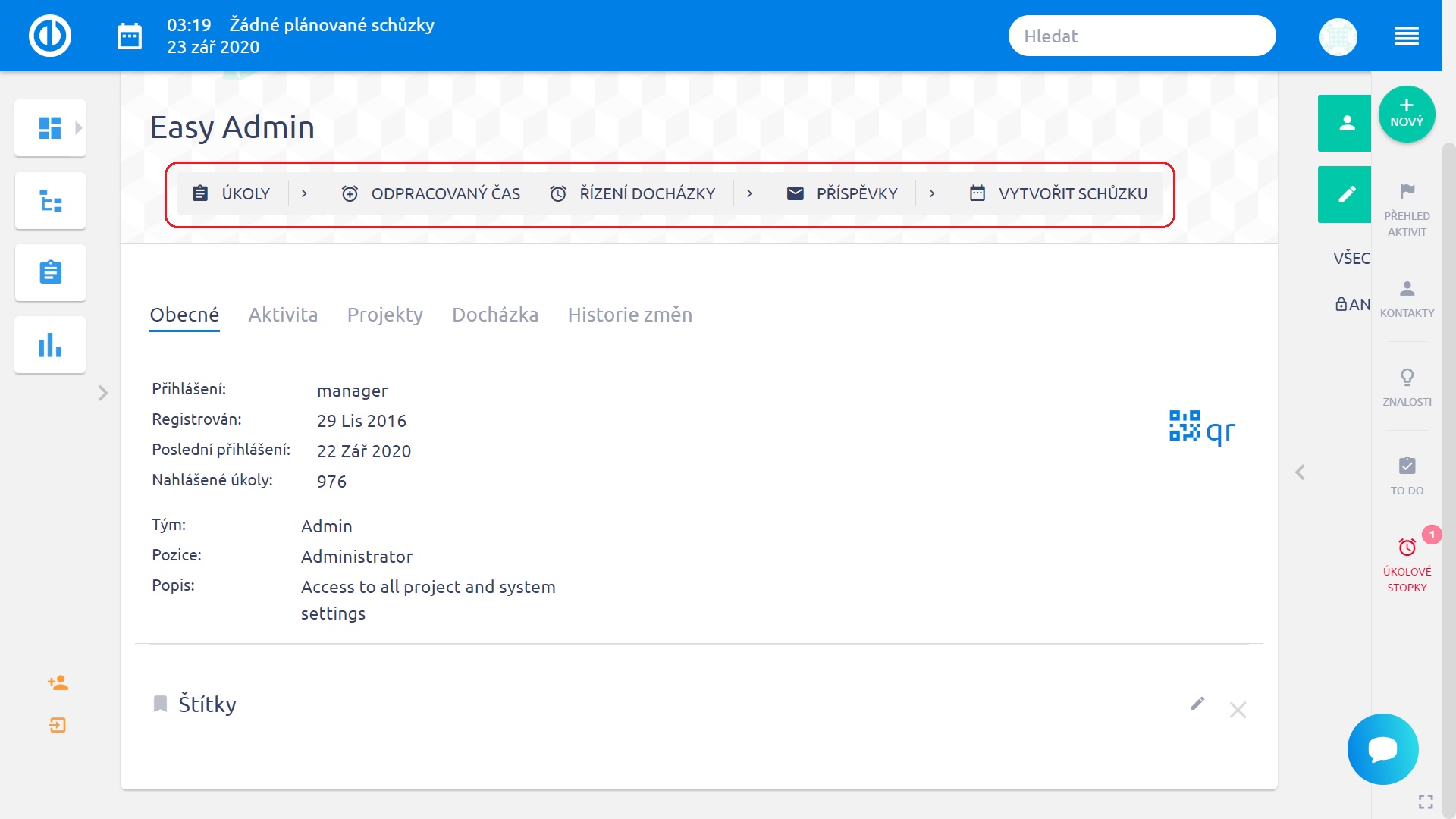
Task: Click the Vytvořit schůzku button
Action: 1059,194
